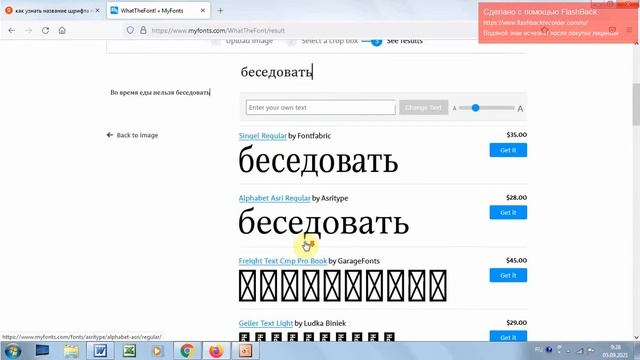The width and height of the screenshot is (640, 360).
Task: Open the Microsoft Word taskbar icon
Action: point(100,351)
